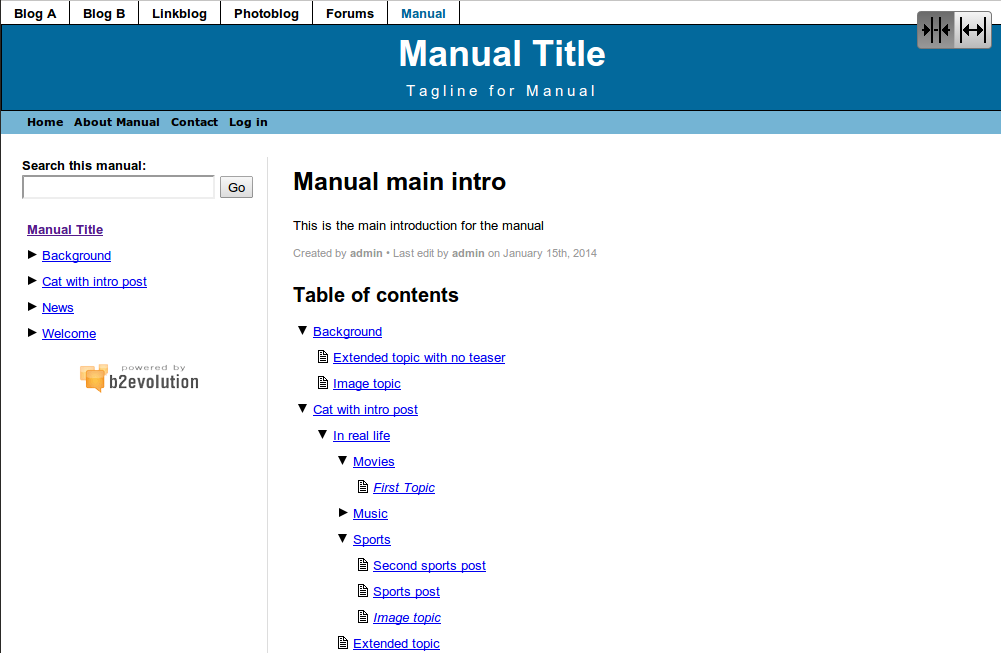Click admin after Last edit by
The width and height of the screenshot is (1001, 653).
(468, 253)
